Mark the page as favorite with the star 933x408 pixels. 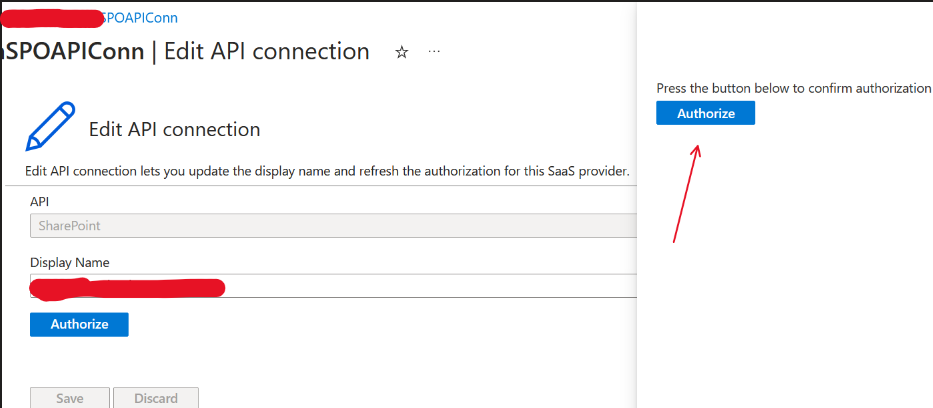click(402, 52)
